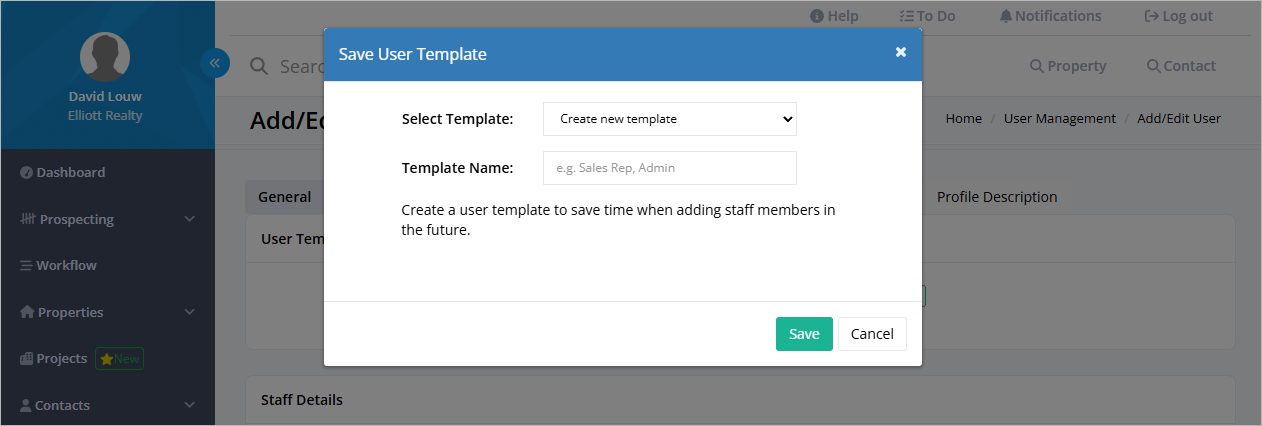This screenshot has height=426, width=1262.
Task: Search by Contact
Action: coord(1181,66)
